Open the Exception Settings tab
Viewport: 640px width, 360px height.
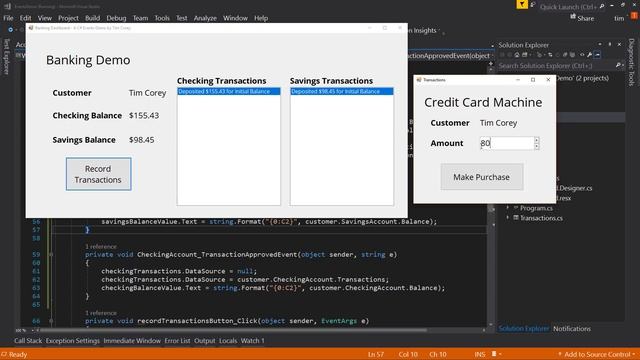pos(73,340)
